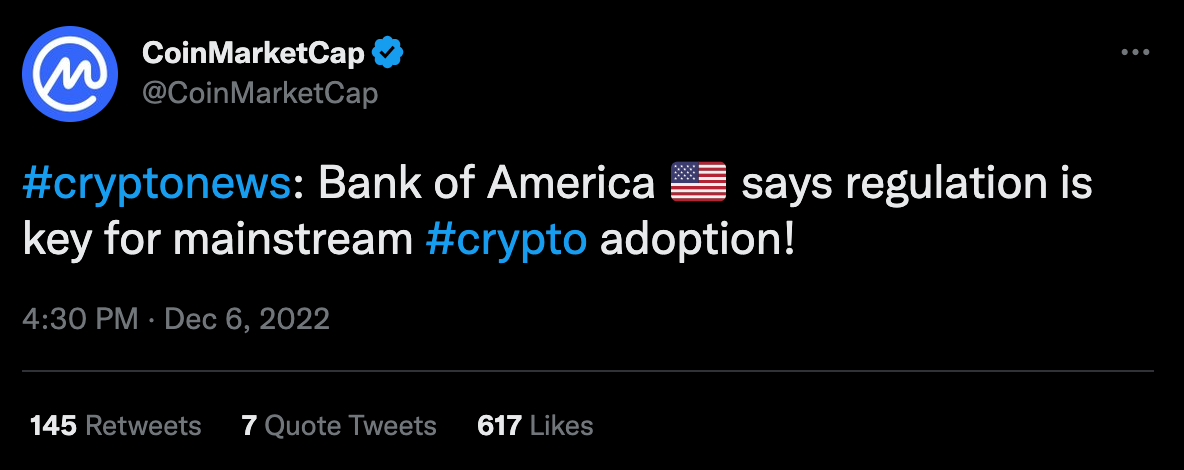The width and height of the screenshot is (1184, 470).
Task: Click the 4:30 PM timestamp
Action: (80, 319)
